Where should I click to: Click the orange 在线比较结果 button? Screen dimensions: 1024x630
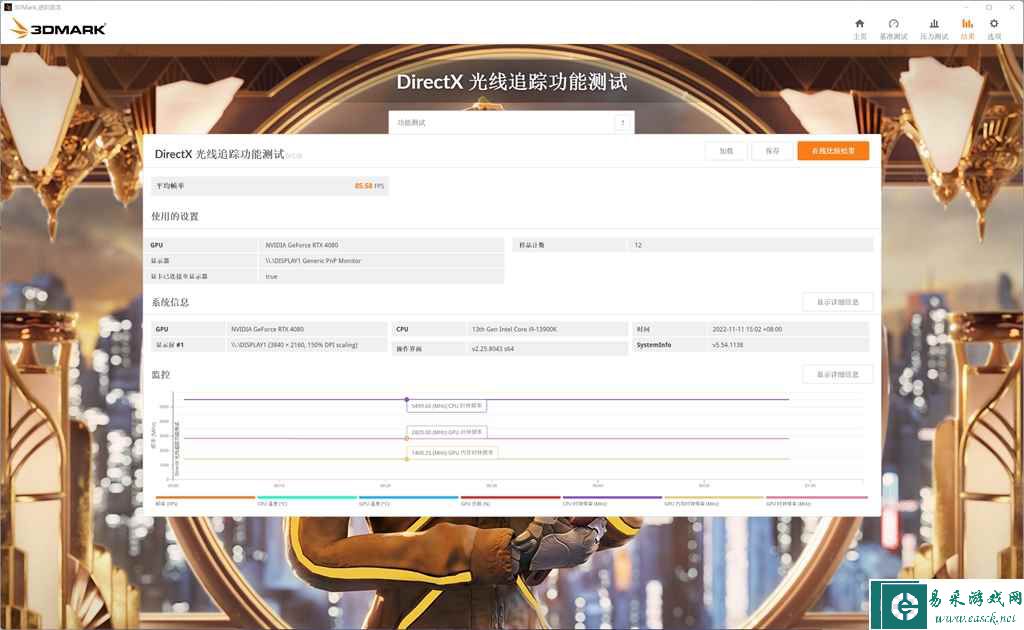click(833, 151)
